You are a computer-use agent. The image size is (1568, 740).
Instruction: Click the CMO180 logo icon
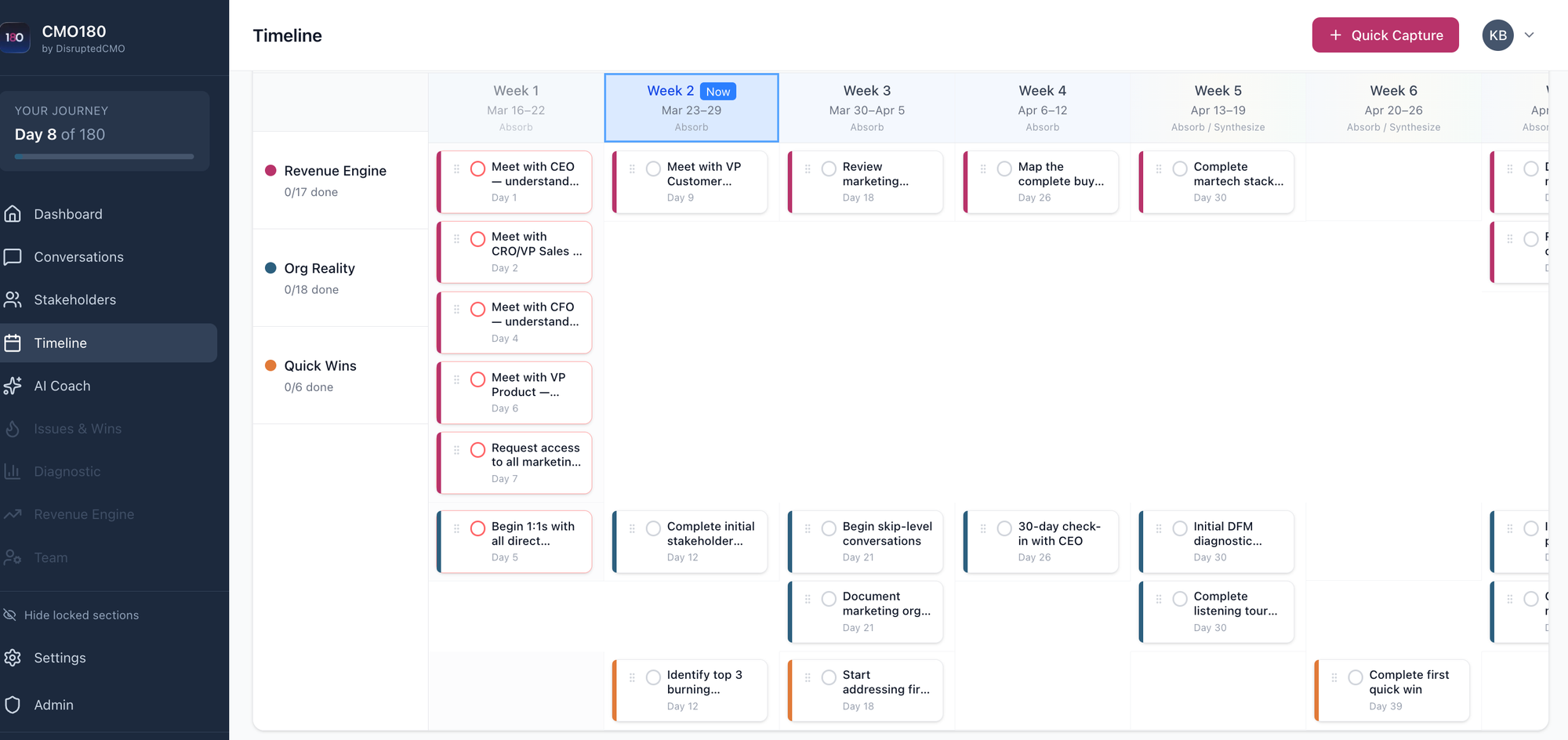[x=15, y=38]
